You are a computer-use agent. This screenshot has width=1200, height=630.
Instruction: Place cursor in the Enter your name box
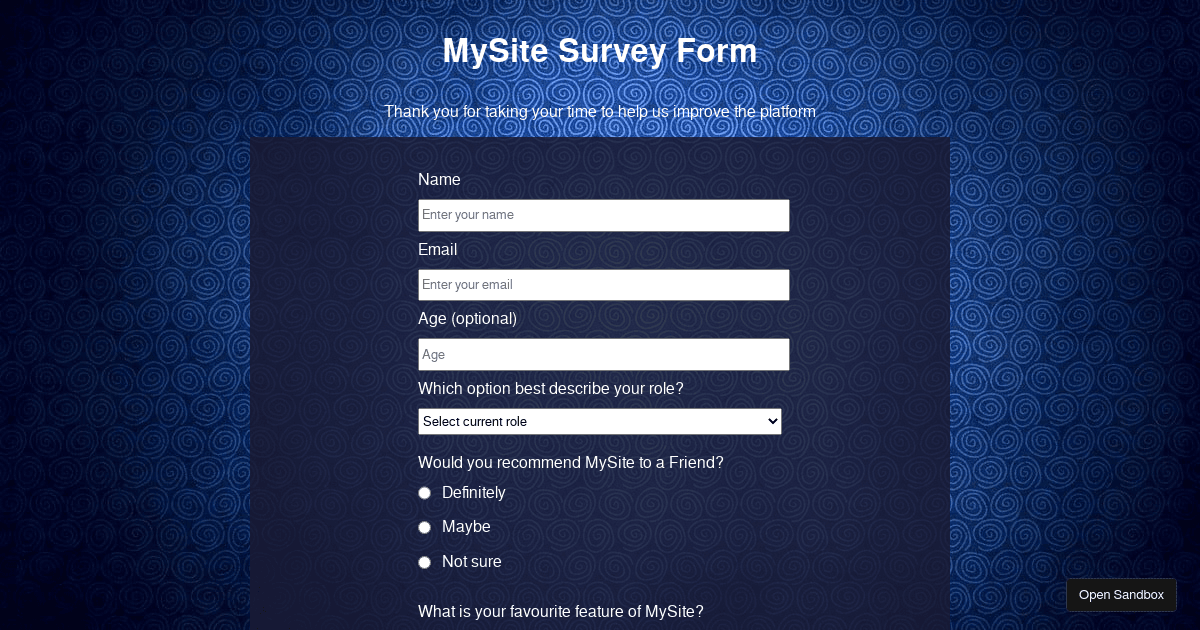tap(604, 215)
